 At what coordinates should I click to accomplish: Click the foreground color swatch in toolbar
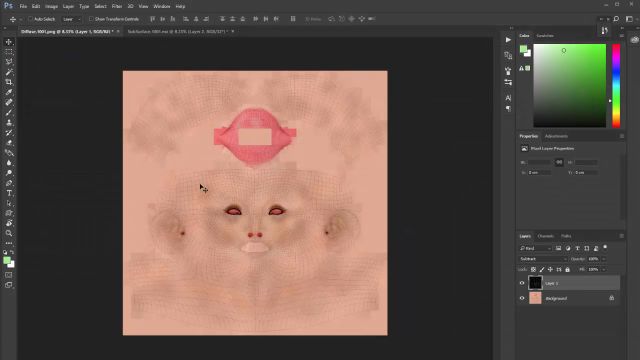[x=7, y=260]
